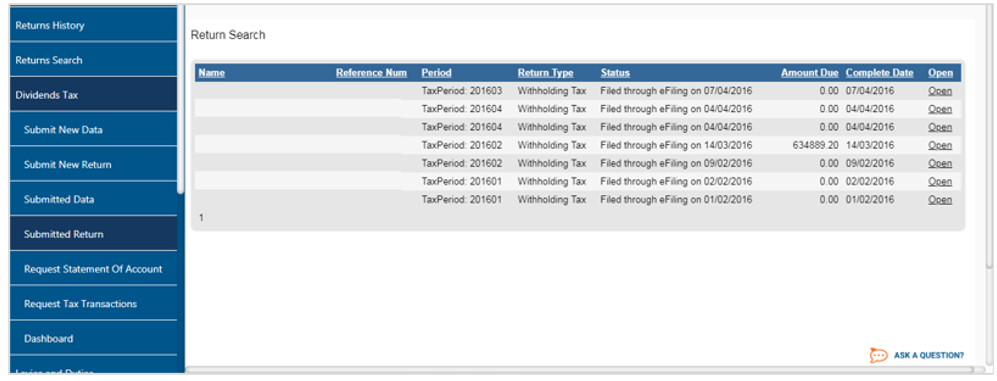Viewport: 997px width, 381px height.
Task: Open the Returns History menu item
Action: [x=93, y=25]
